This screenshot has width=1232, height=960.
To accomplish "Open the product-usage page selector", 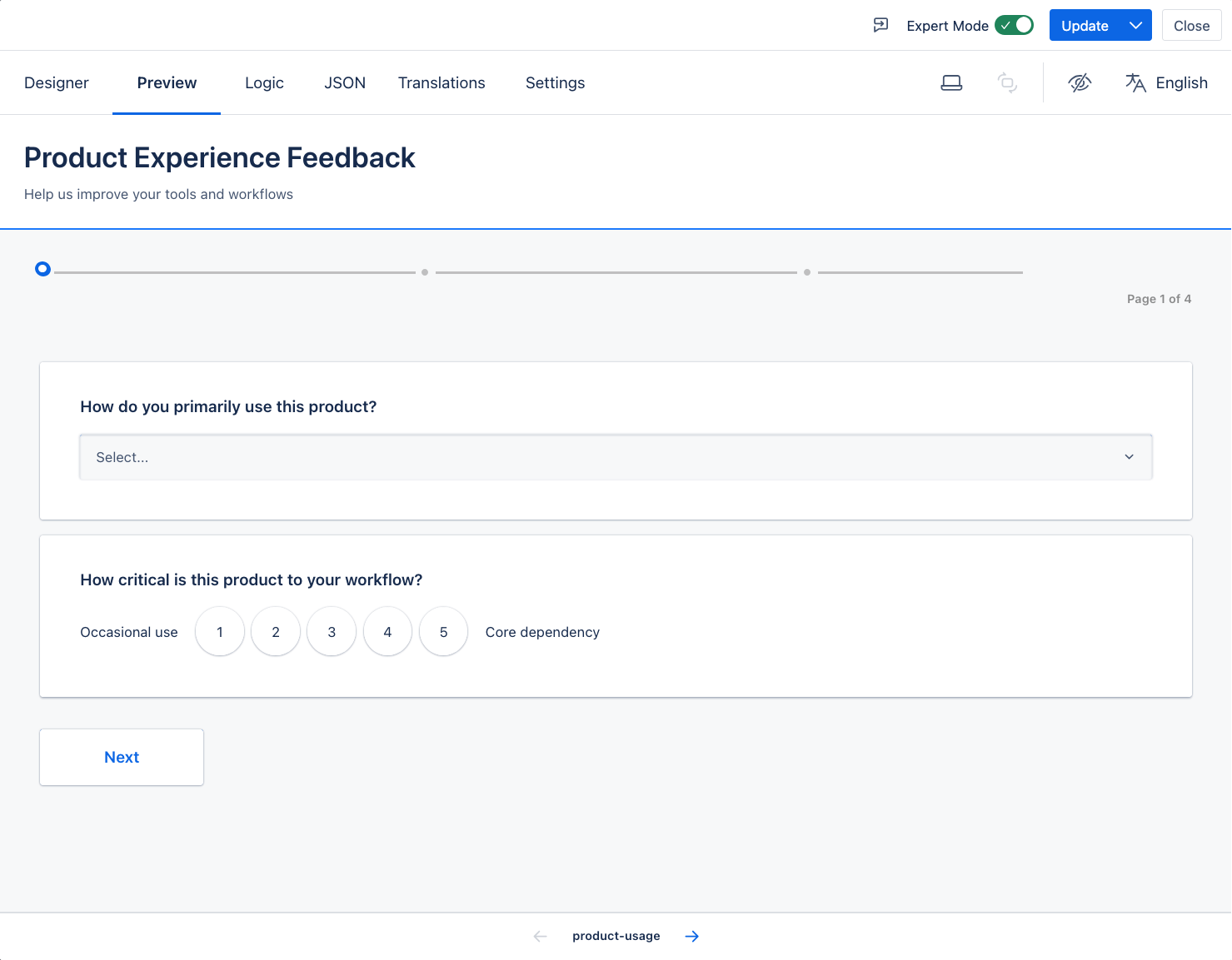I will click(616, 937).
